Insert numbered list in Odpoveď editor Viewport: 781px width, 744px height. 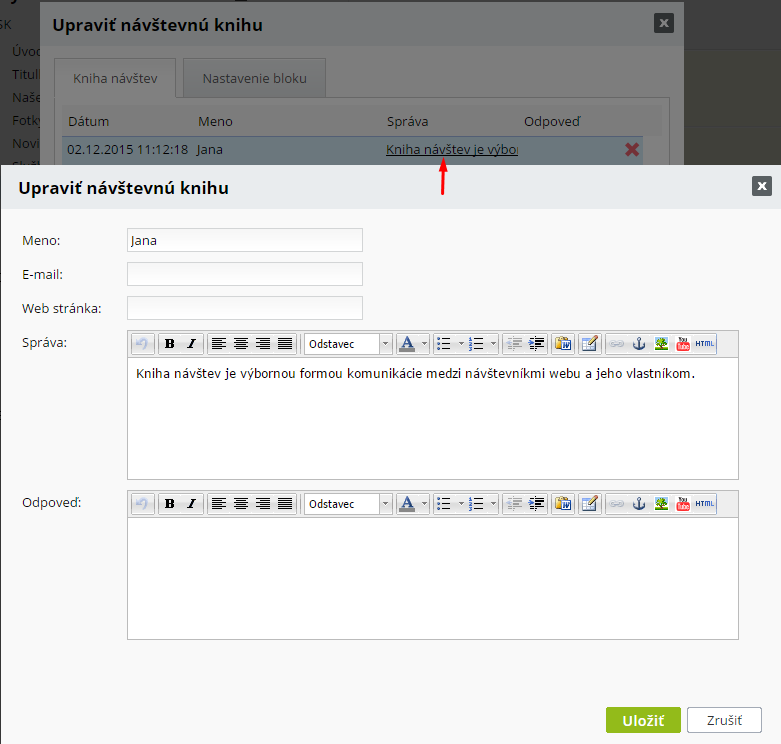pyautogui.click(x=477, y=504)
